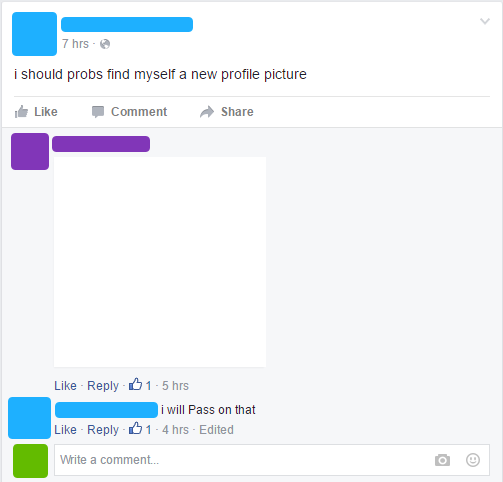The height and width of the screenshot is (482, 503).
Task: Click the Comment speech bubble icon
Action: pyautogui.click(x=98, y=112)
